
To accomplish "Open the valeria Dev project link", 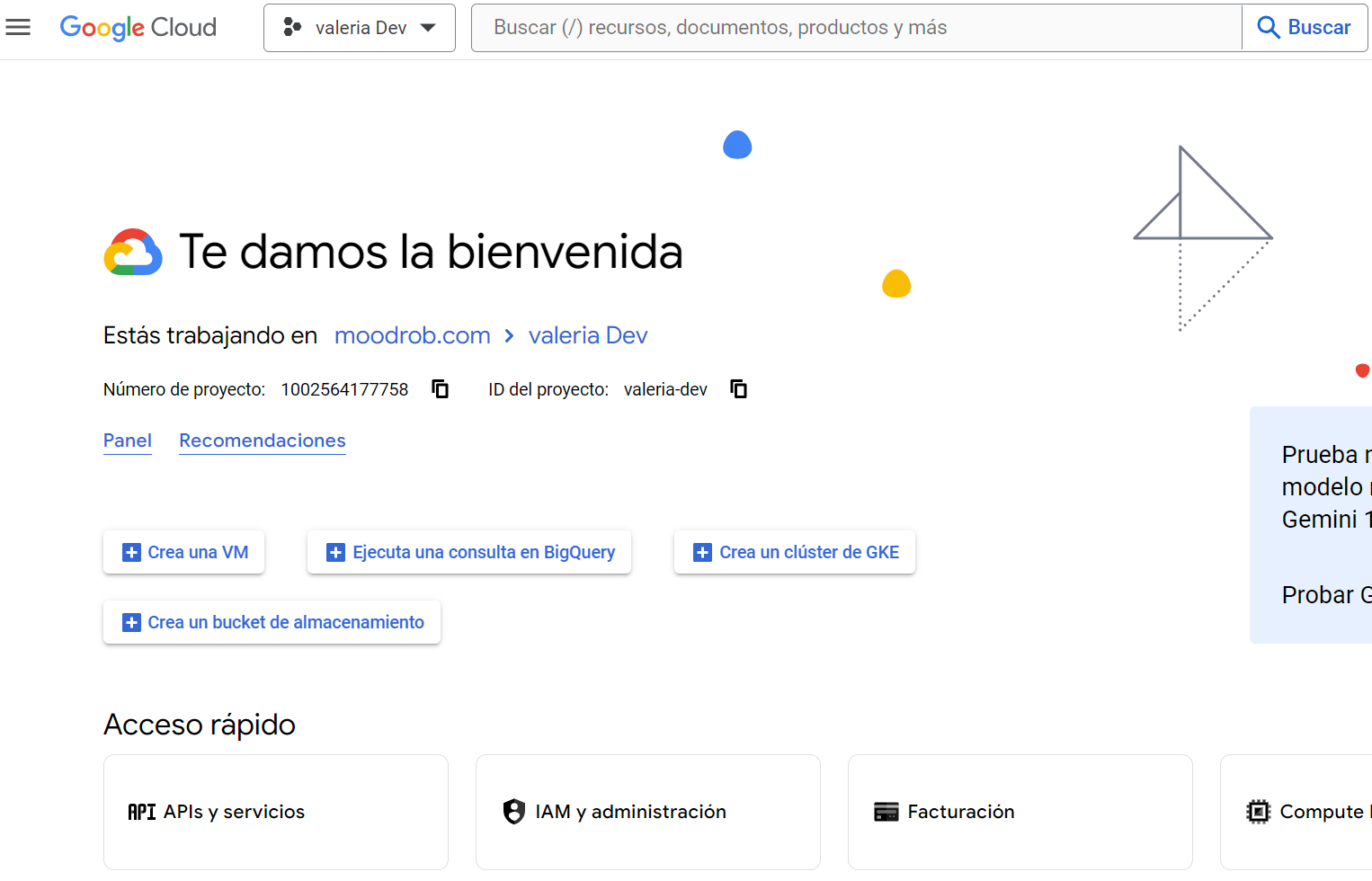I will pyautogui.click(x=588, y=335).
